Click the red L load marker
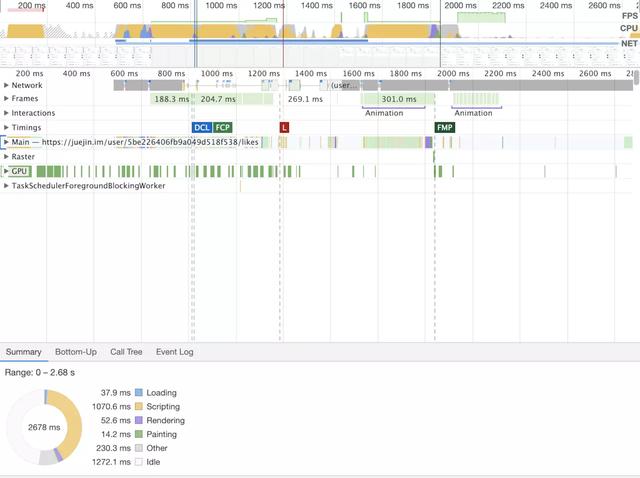 [284, 127]
